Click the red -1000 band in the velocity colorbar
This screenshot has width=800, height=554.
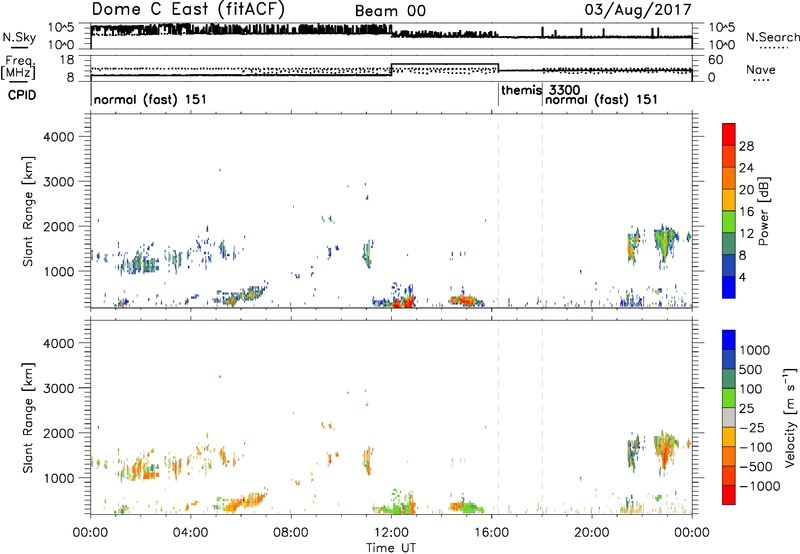point(729,495)
